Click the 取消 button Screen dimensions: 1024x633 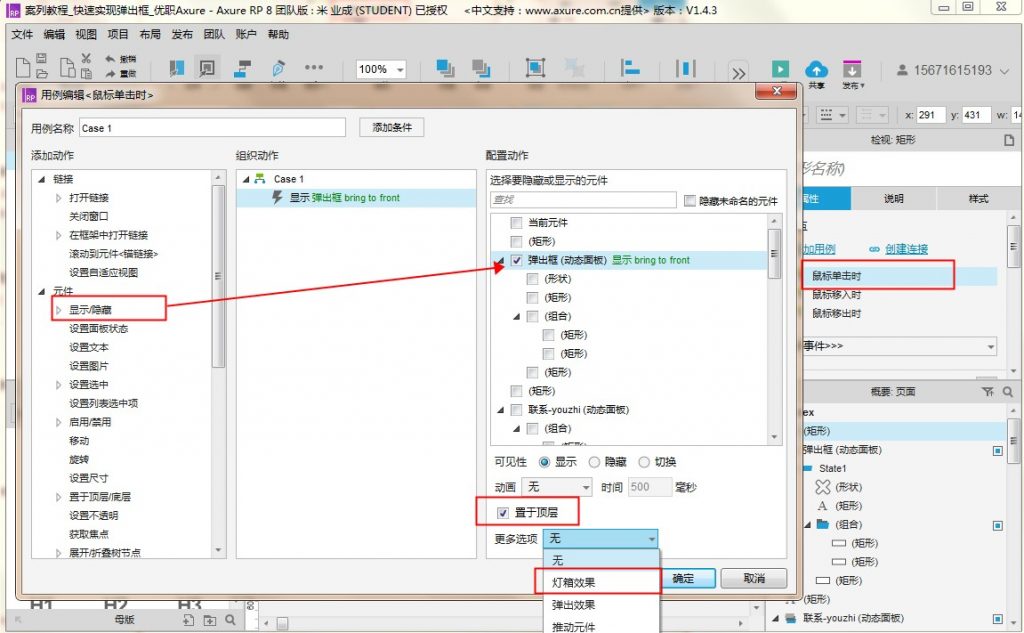click(x=754, y=578)
